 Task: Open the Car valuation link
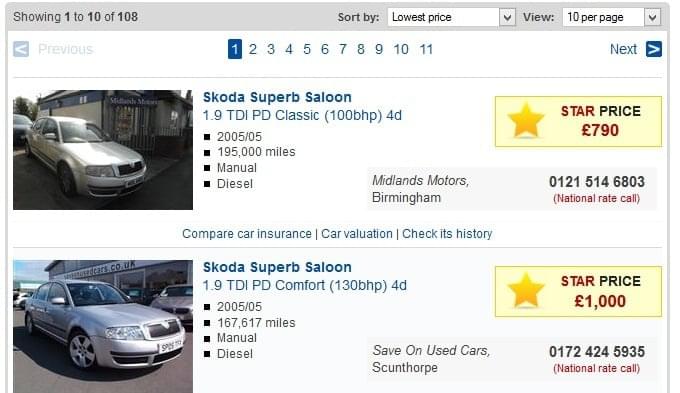pyautogui.click(x=356, y=234)
